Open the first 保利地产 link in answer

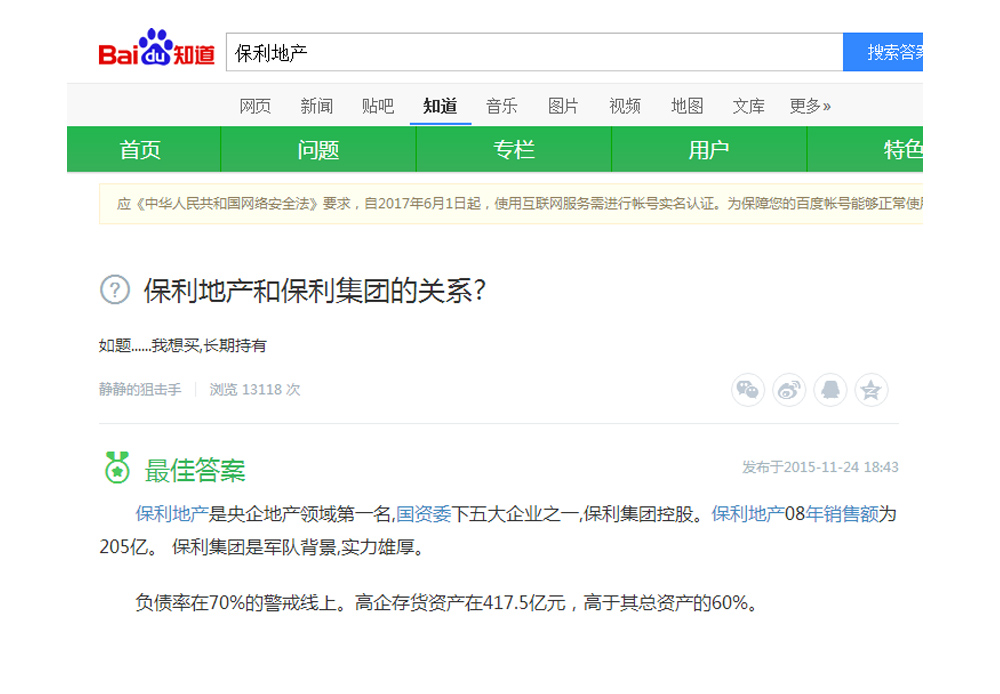coord(172,513)
